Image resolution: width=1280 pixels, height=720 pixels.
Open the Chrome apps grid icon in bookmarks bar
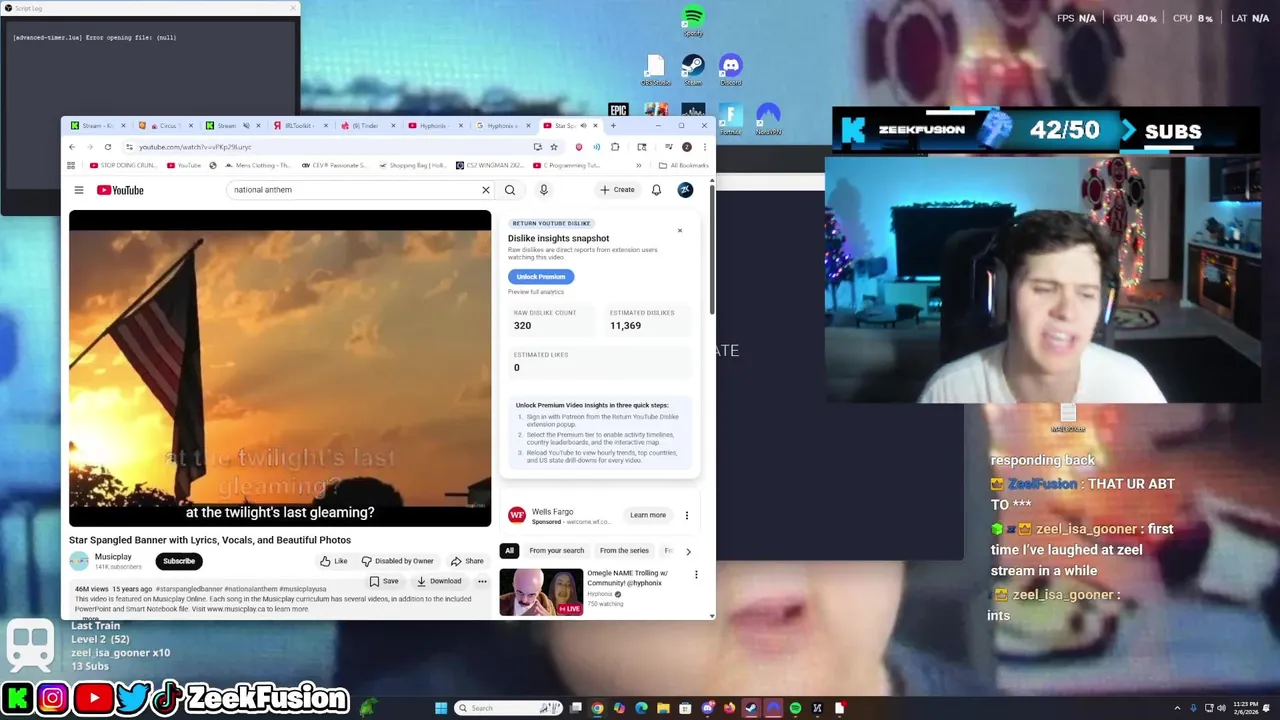(x=73, y=166)
